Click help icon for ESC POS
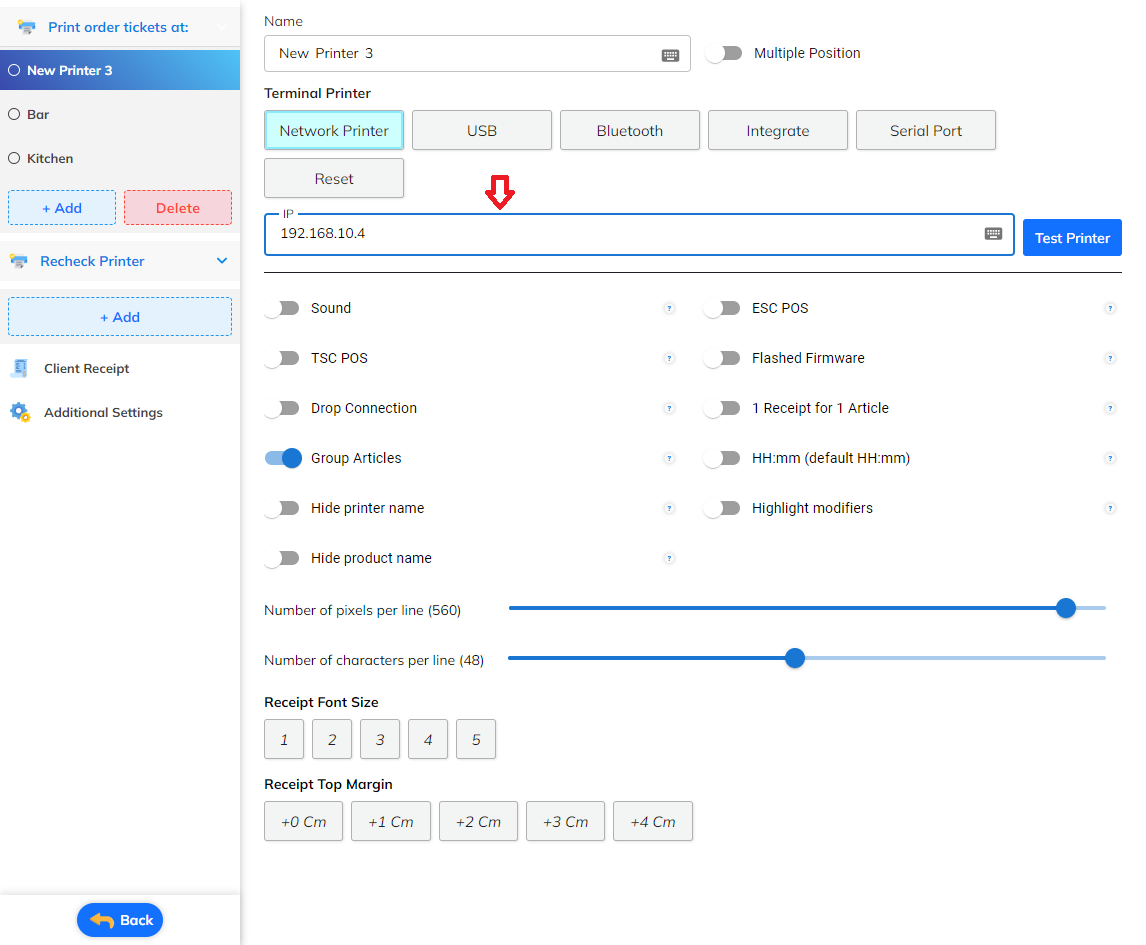 1110,308
